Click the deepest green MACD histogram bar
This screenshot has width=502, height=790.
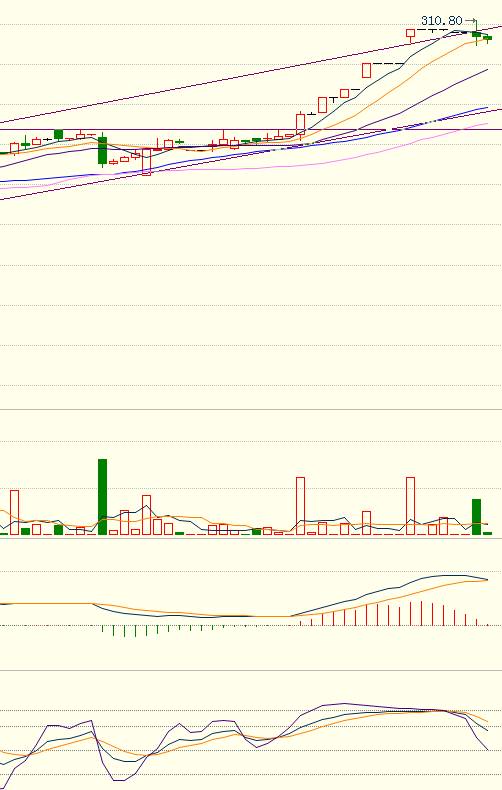(124, 631)
